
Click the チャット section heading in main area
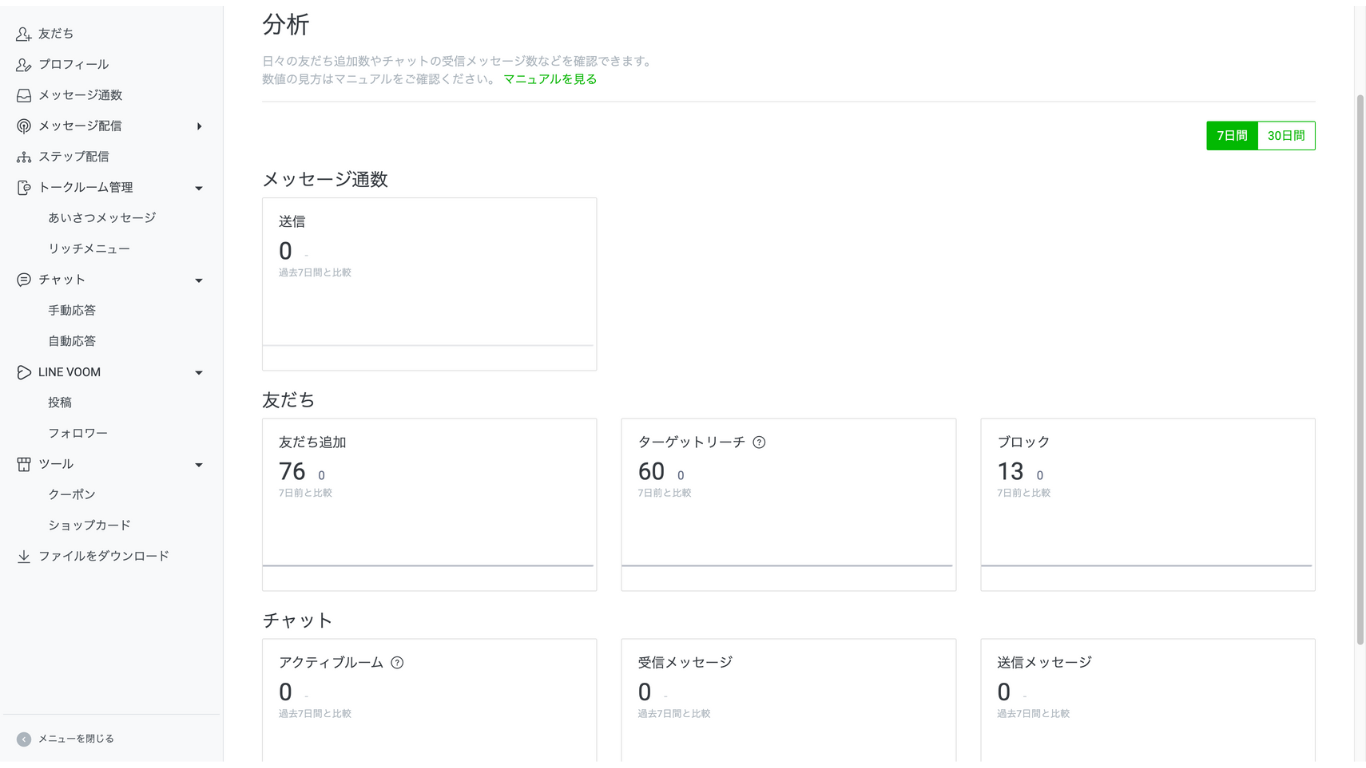(x=297, y=621)
